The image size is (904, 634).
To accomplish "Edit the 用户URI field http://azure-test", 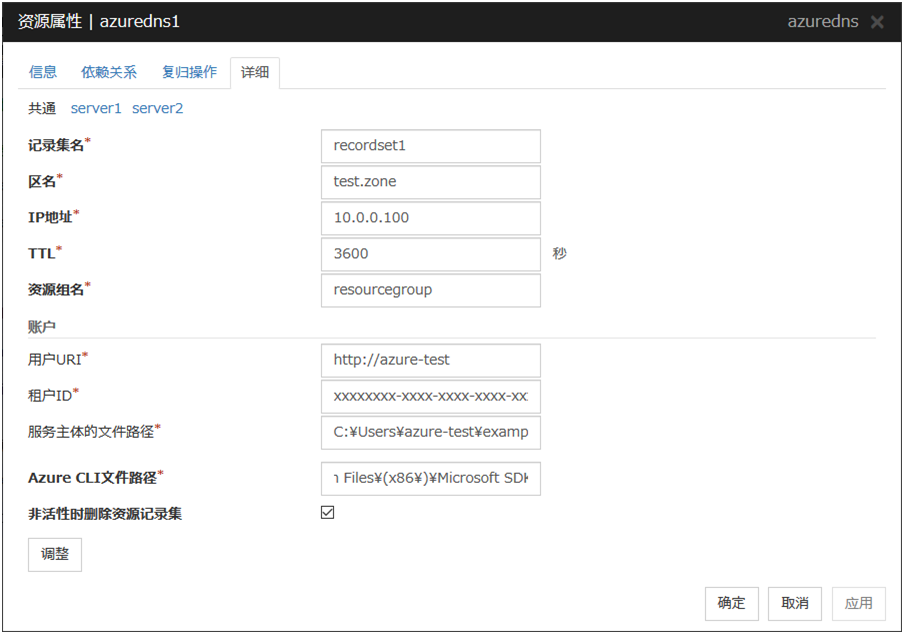I will click(x=430, y=360).
